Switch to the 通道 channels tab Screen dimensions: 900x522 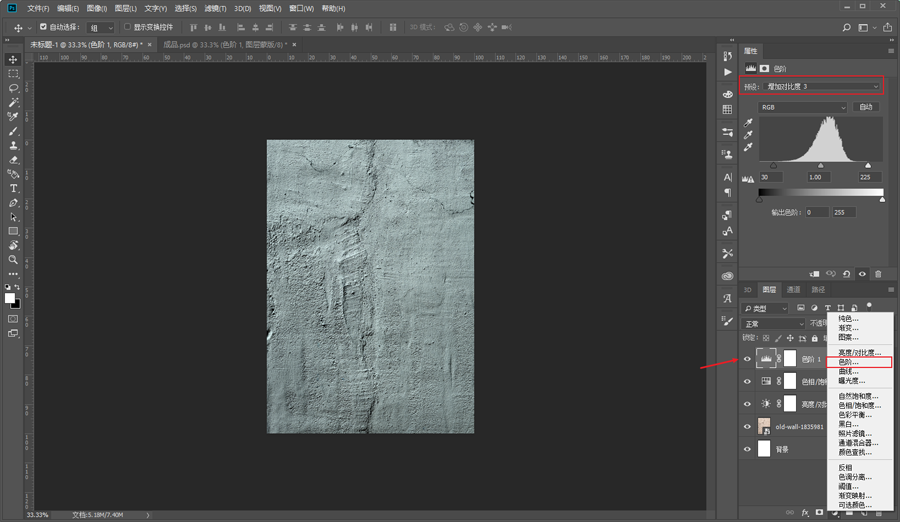coord(793,290)
